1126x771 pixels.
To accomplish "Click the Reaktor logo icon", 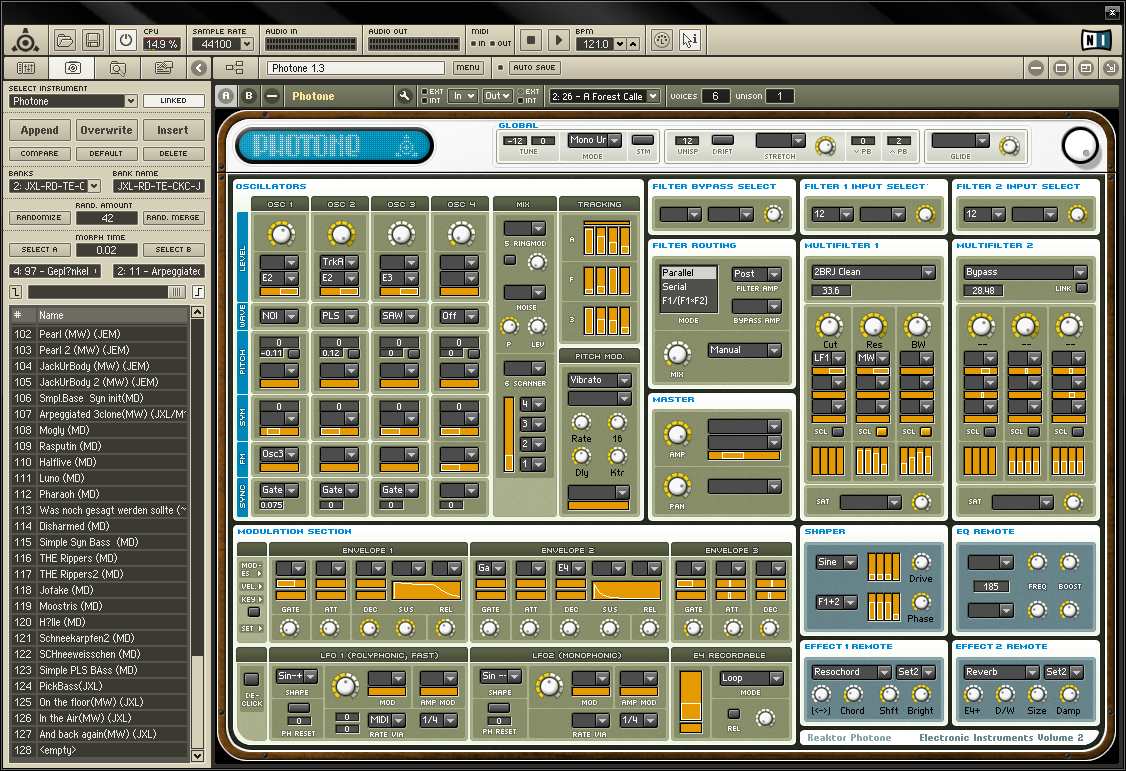I will click(25, 41).
